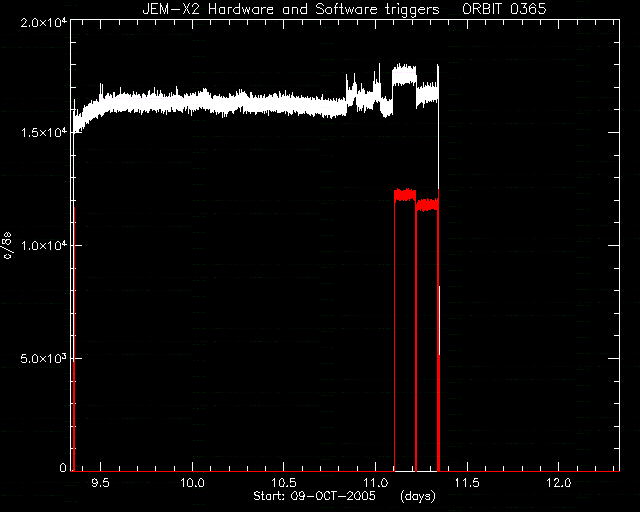Click the 9.5 x-axis tick label
Viewport: 640px width, 512px height.
point(100,483)
